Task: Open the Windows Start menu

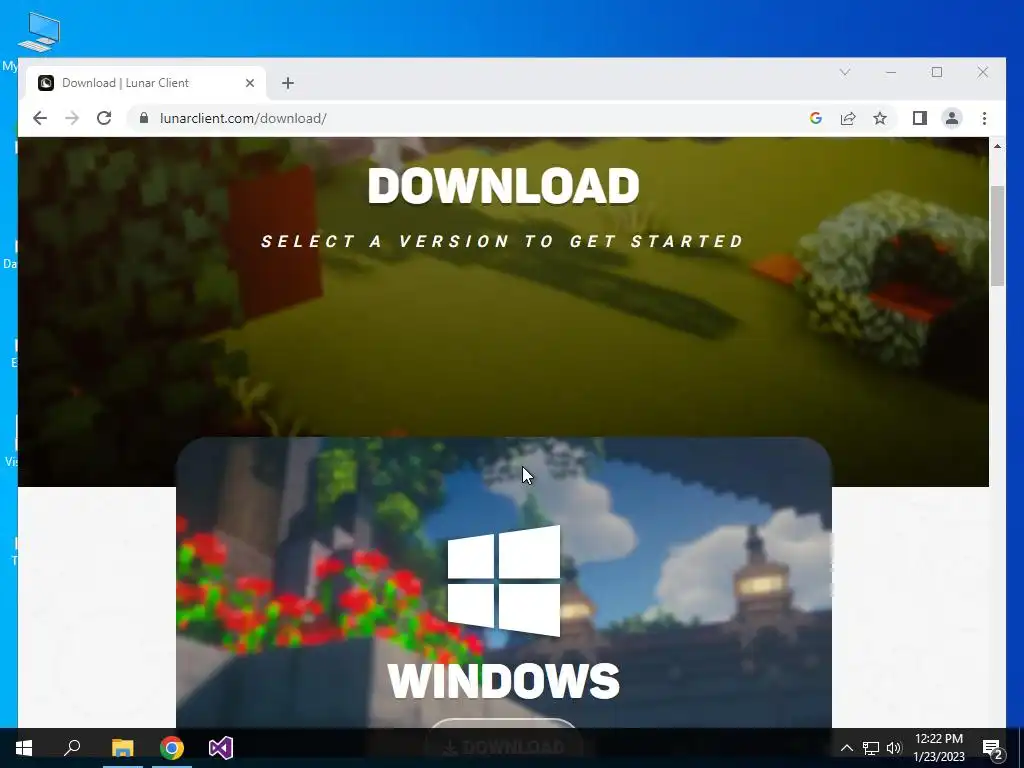Action: (24, 748)
